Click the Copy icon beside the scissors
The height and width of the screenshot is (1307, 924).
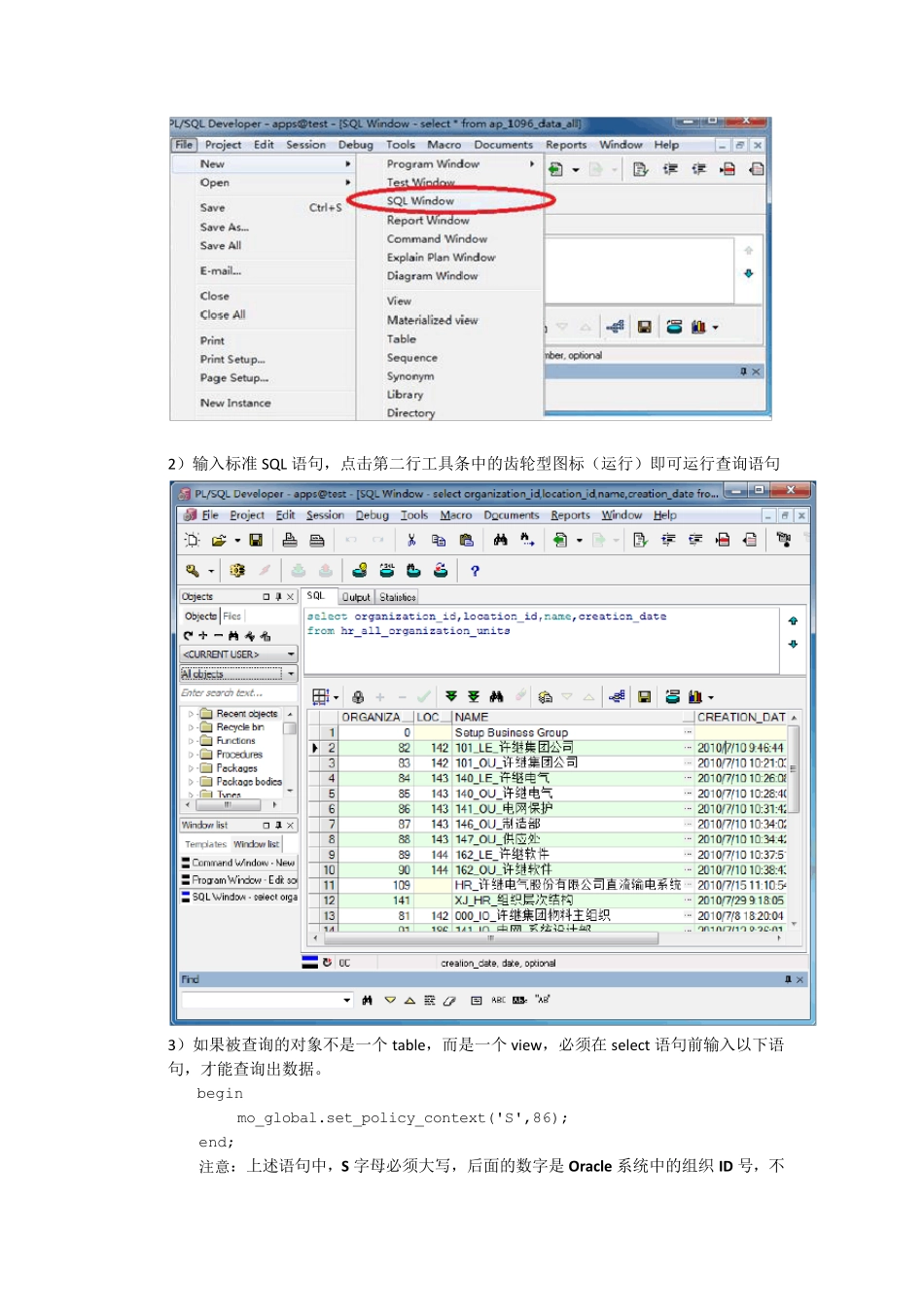(x=439, y=540)
